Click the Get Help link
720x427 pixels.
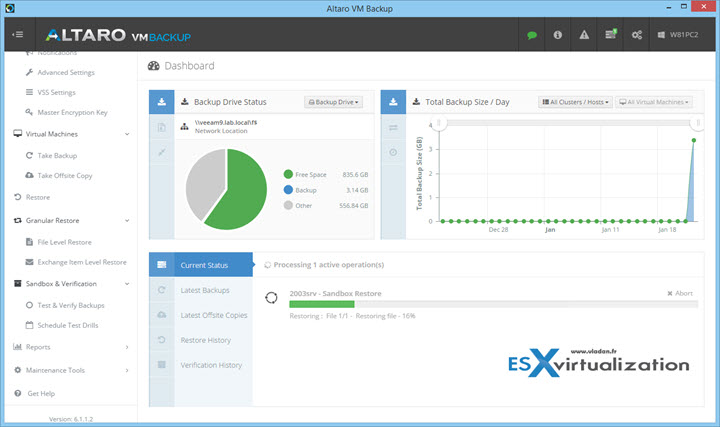(41, 393)
